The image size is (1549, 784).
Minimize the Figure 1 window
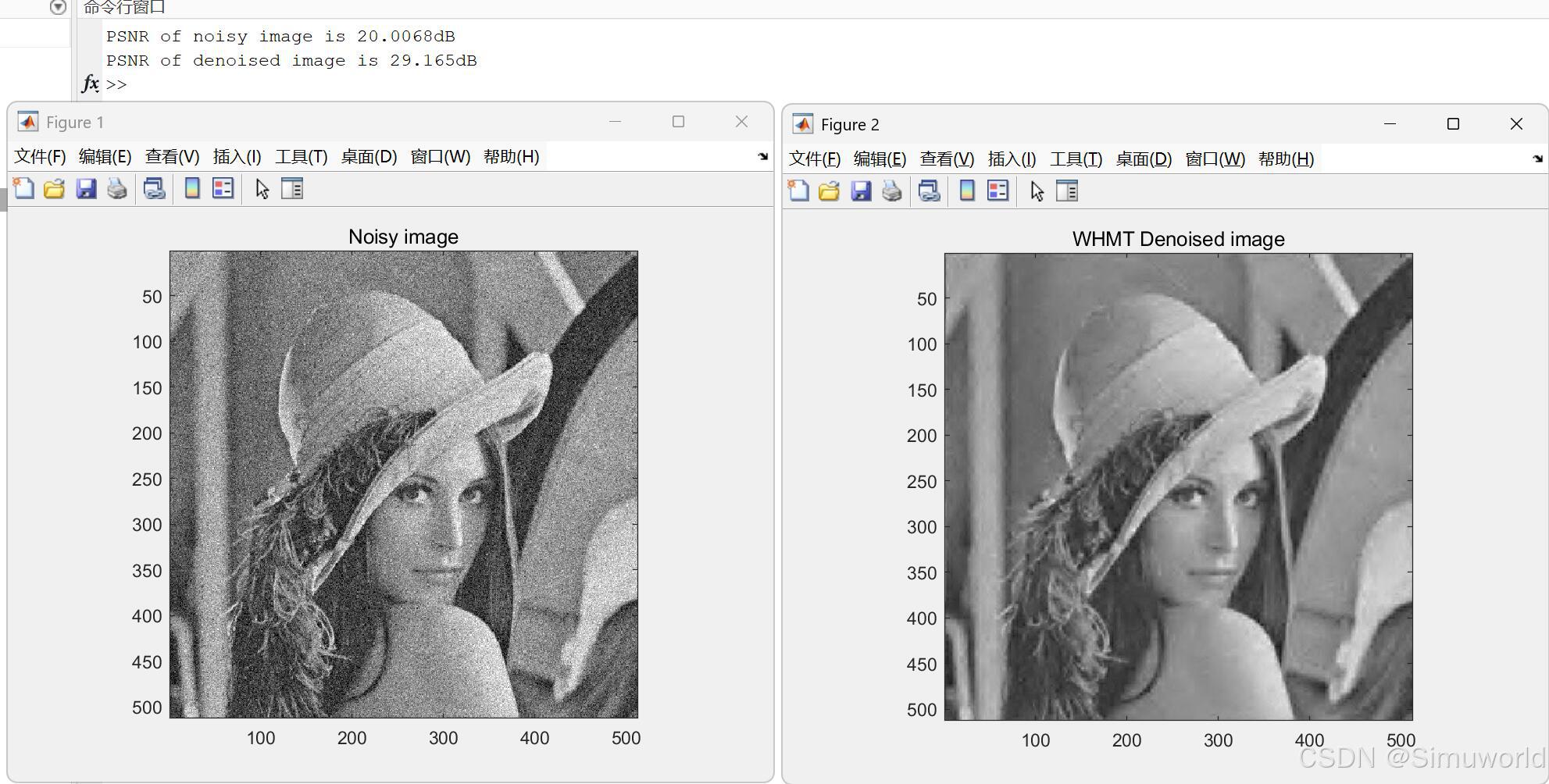615,121
